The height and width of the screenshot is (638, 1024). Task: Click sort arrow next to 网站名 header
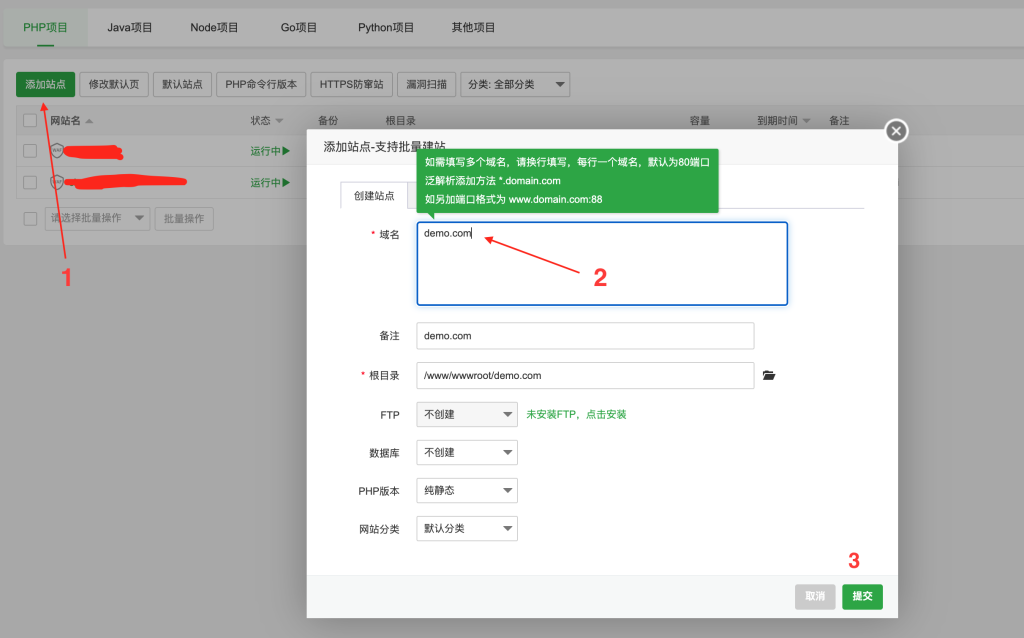coord(89,121)
